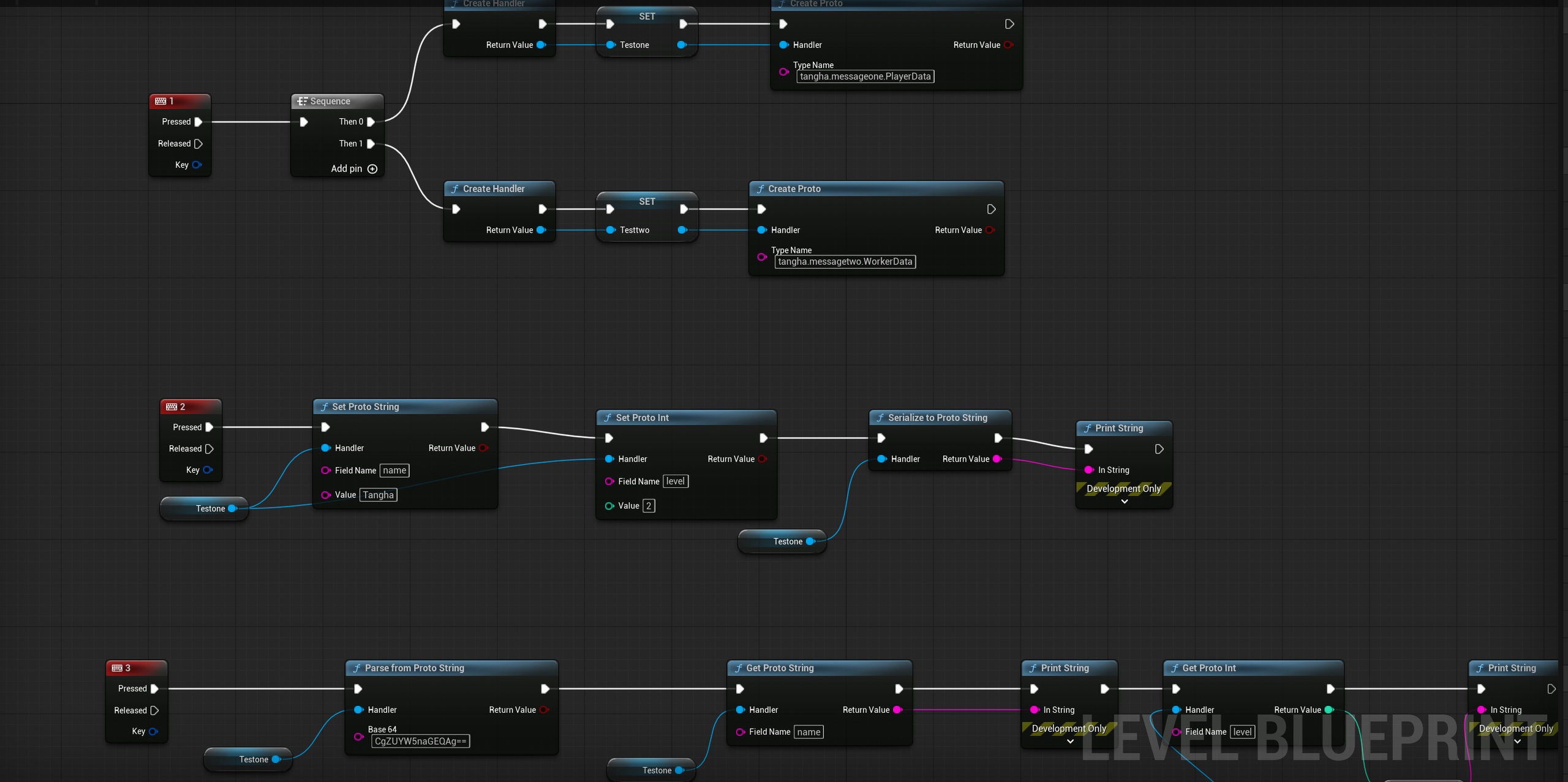The width and height of the screenshot is (1568, 782).
Task: Click the Key pin of key 3 event
Action: click(x=153, y=731)
